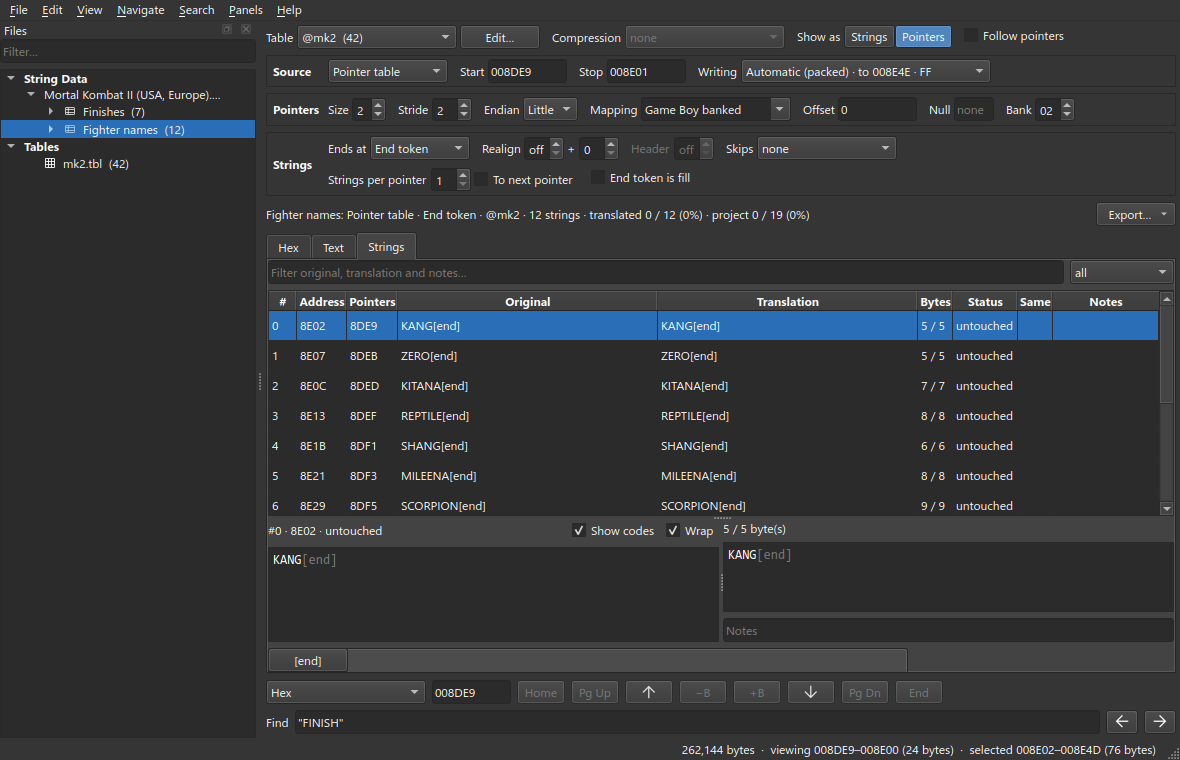
Task: Click the up arrow navigation button
Action: click(648, 692)
